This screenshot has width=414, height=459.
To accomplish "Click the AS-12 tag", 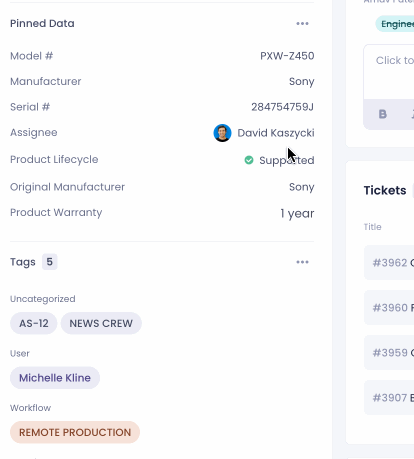I will tap(34, 323).
